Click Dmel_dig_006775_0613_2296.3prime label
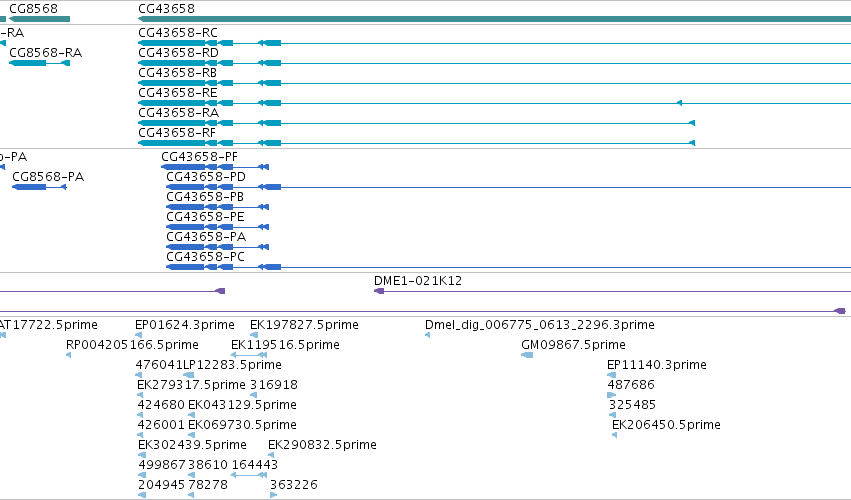The height and width of the screenshot is (500, 851). 539,325
